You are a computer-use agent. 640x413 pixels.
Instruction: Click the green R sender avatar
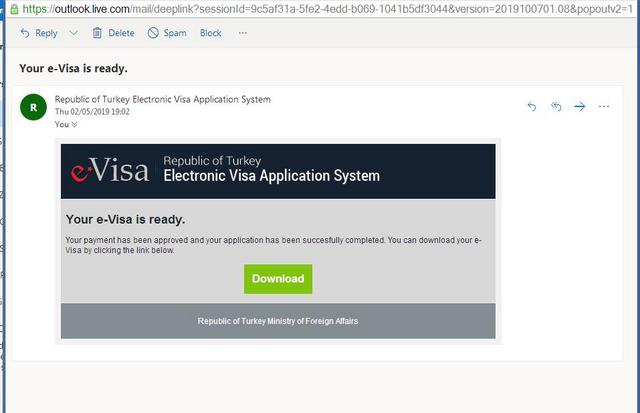coord(33,107)
